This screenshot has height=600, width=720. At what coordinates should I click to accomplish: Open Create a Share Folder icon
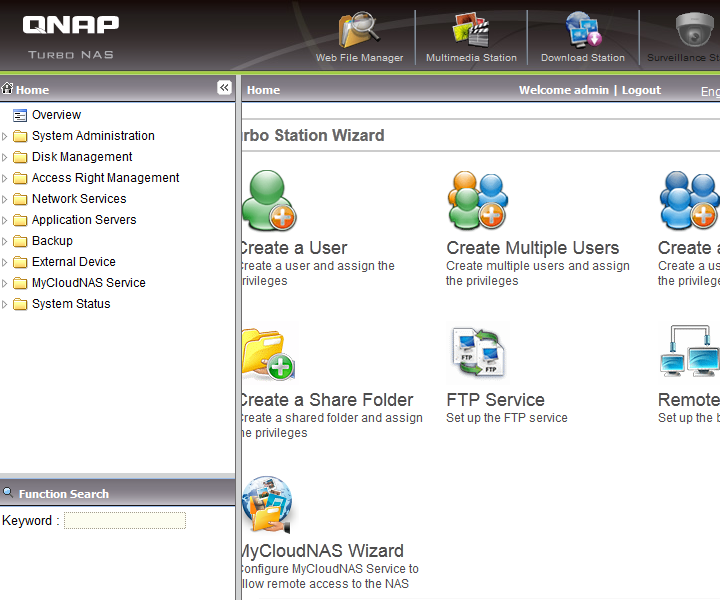point(268,353)
